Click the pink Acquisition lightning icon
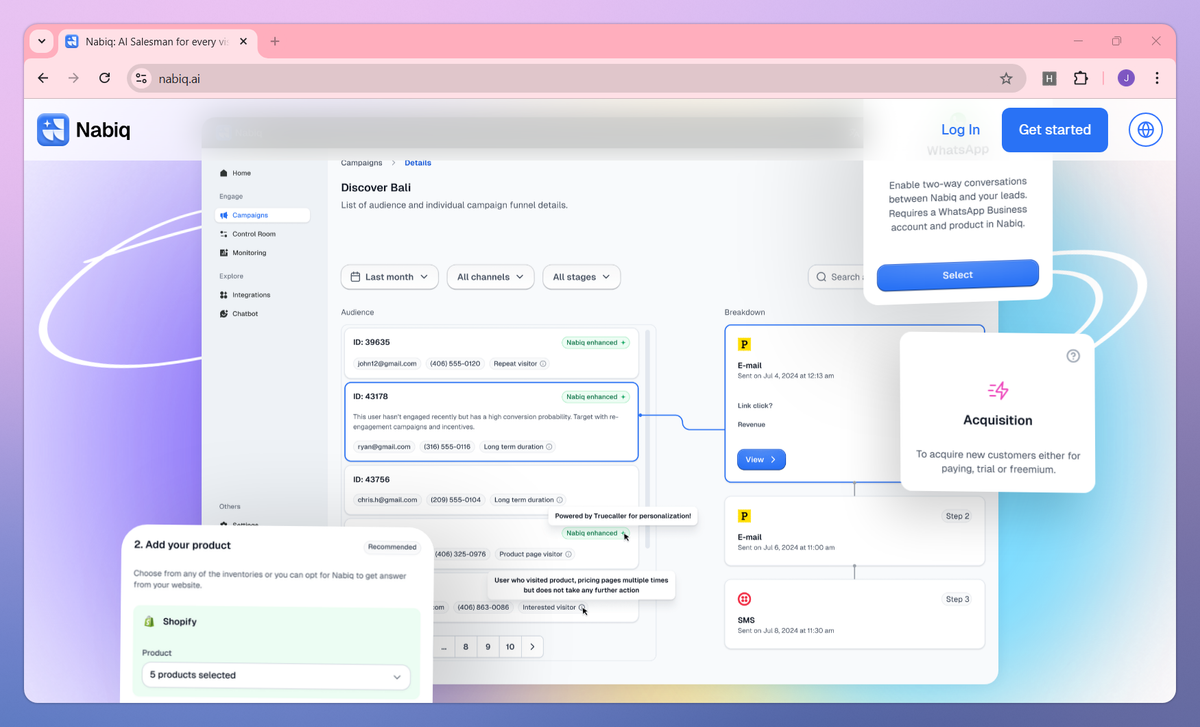This screenshot has width=1200, height=727. click(997, 390)
